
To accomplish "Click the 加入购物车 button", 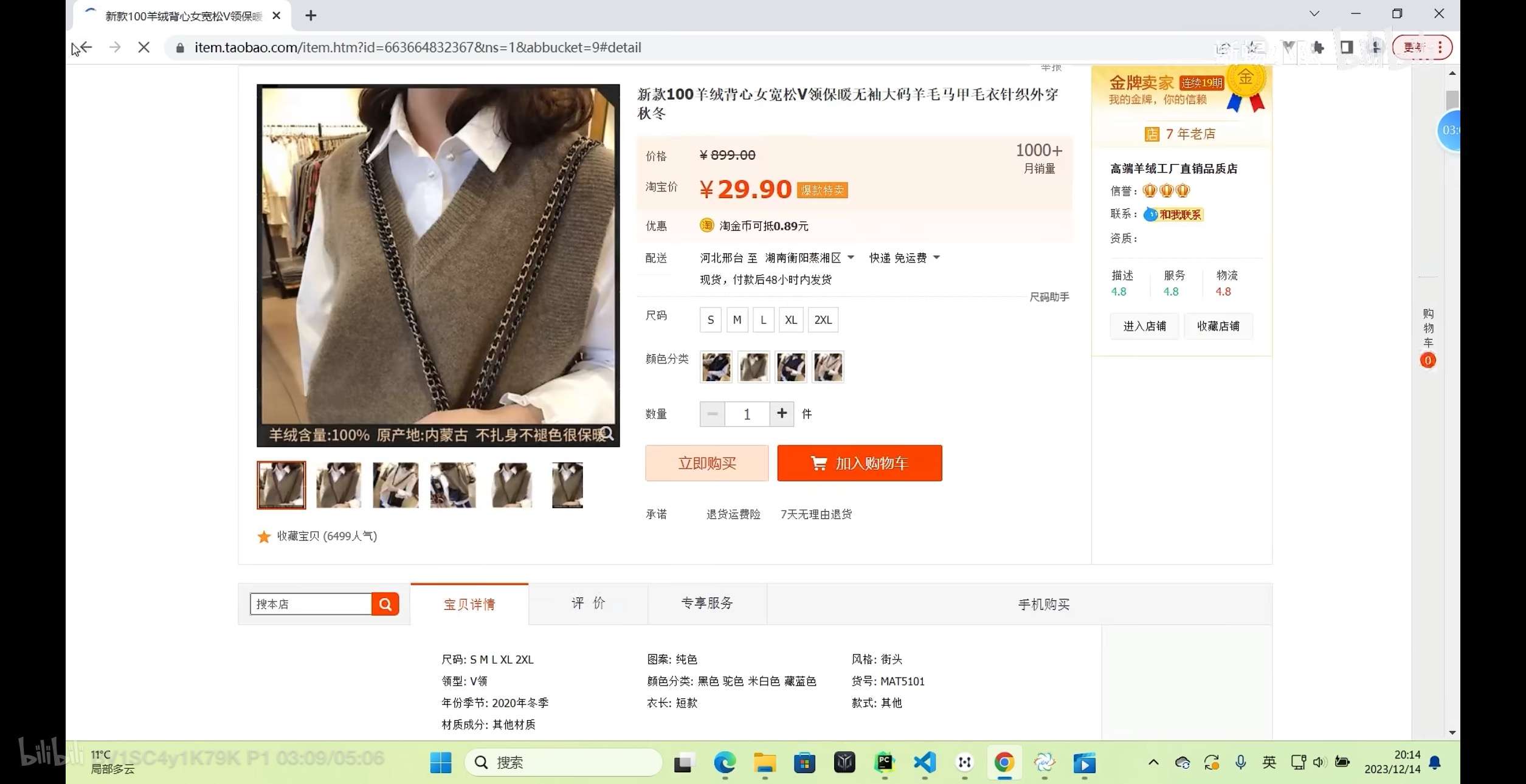I will (x=859, y=463).
